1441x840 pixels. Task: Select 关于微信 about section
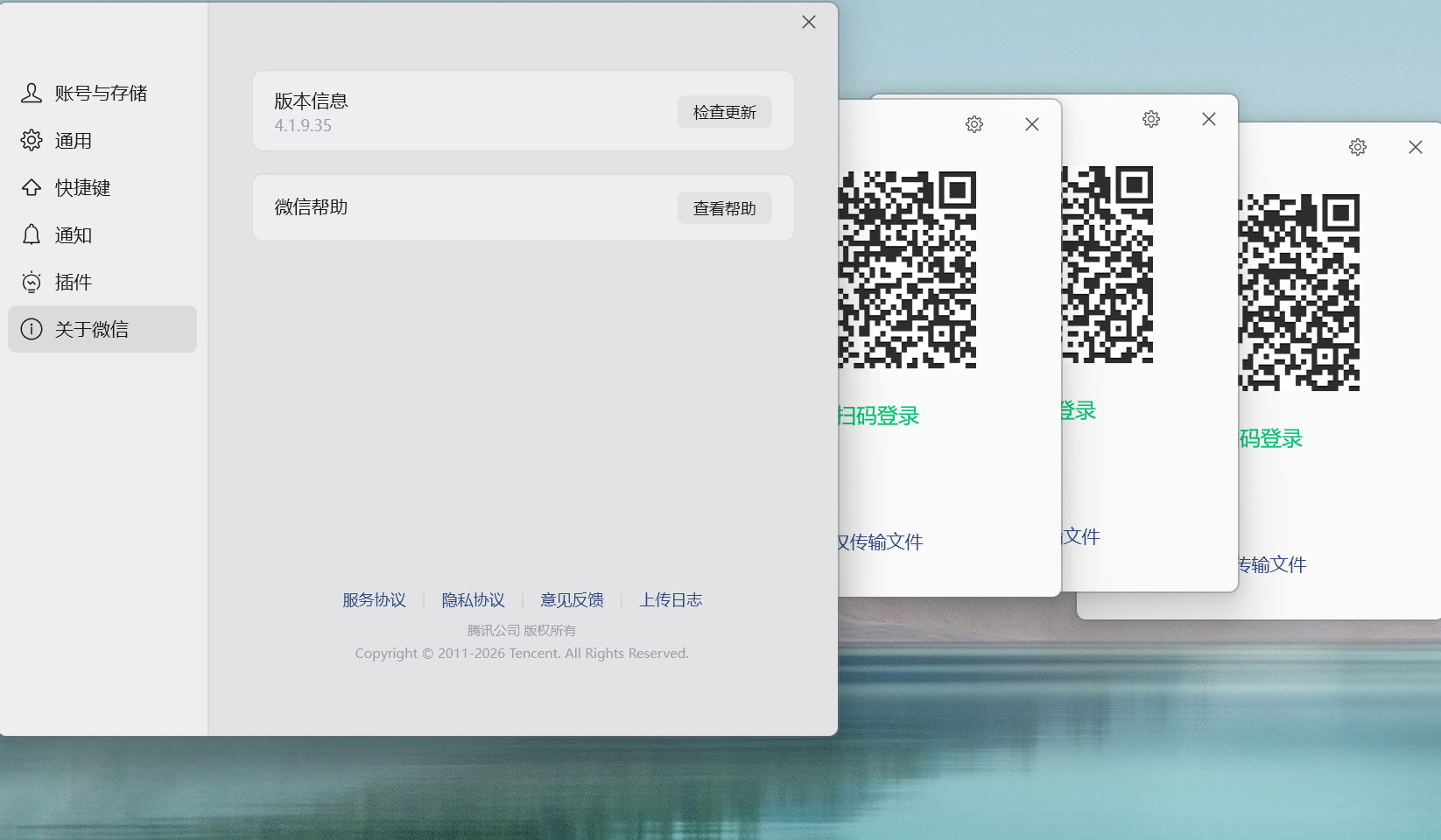[x=102, y=329]
